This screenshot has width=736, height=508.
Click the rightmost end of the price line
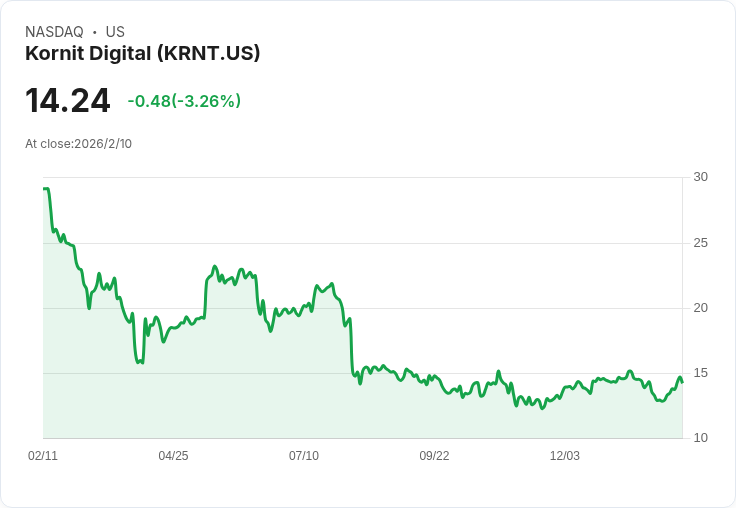[682, 382]
